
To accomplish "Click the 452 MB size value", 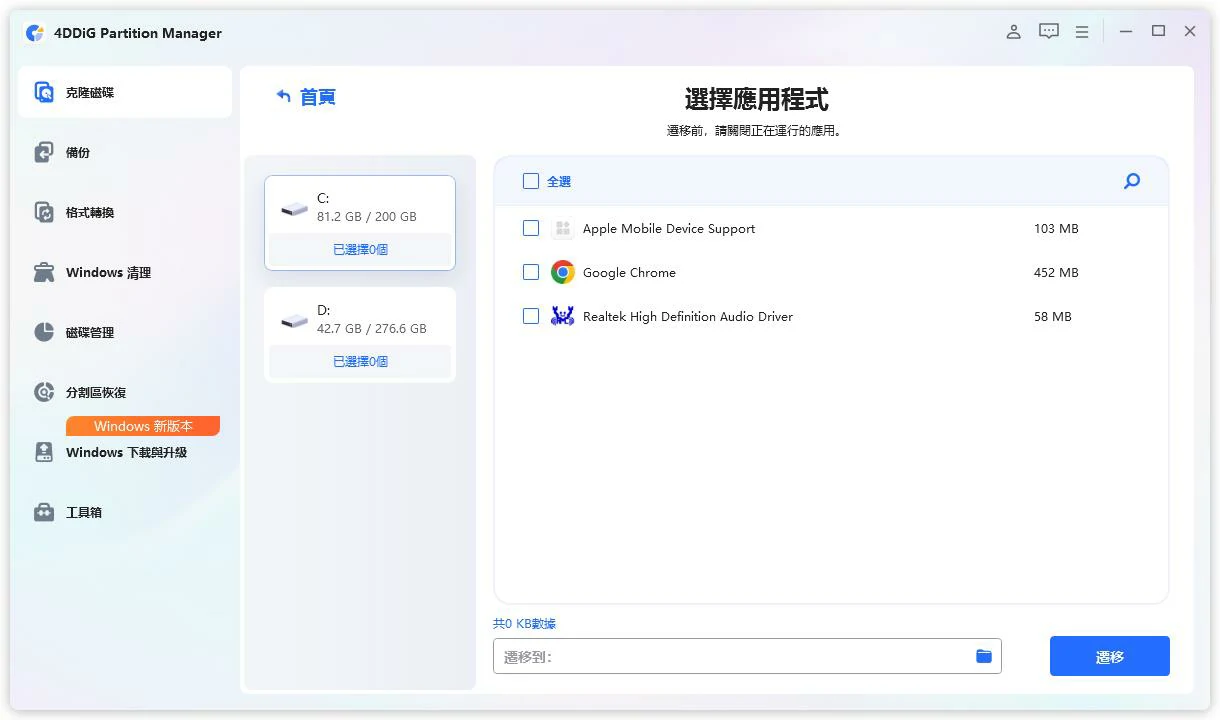I will [x=1056, y=272].
